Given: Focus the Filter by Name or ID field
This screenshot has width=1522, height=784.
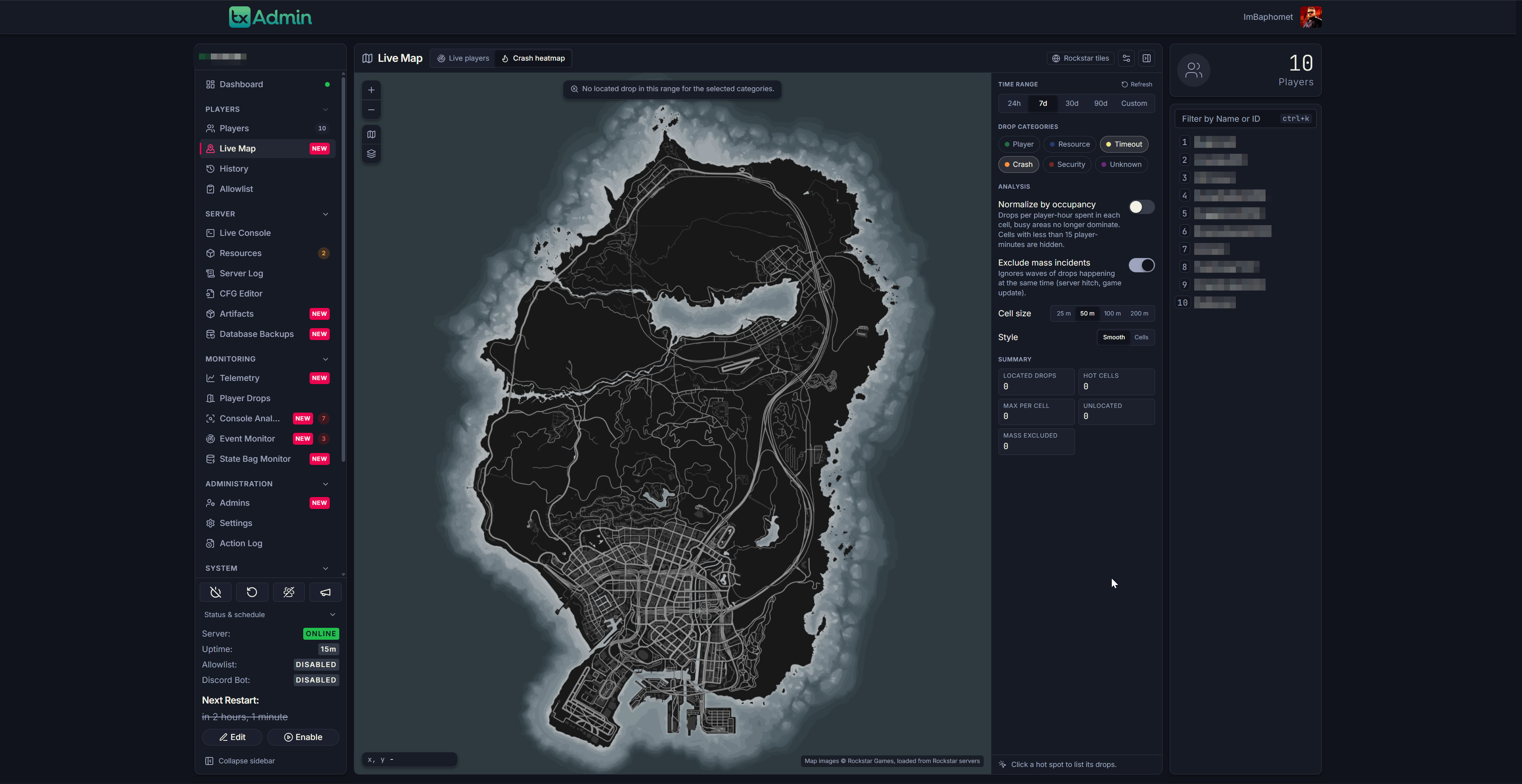Looking at the screenshot, I should (x=1245, y=119).
